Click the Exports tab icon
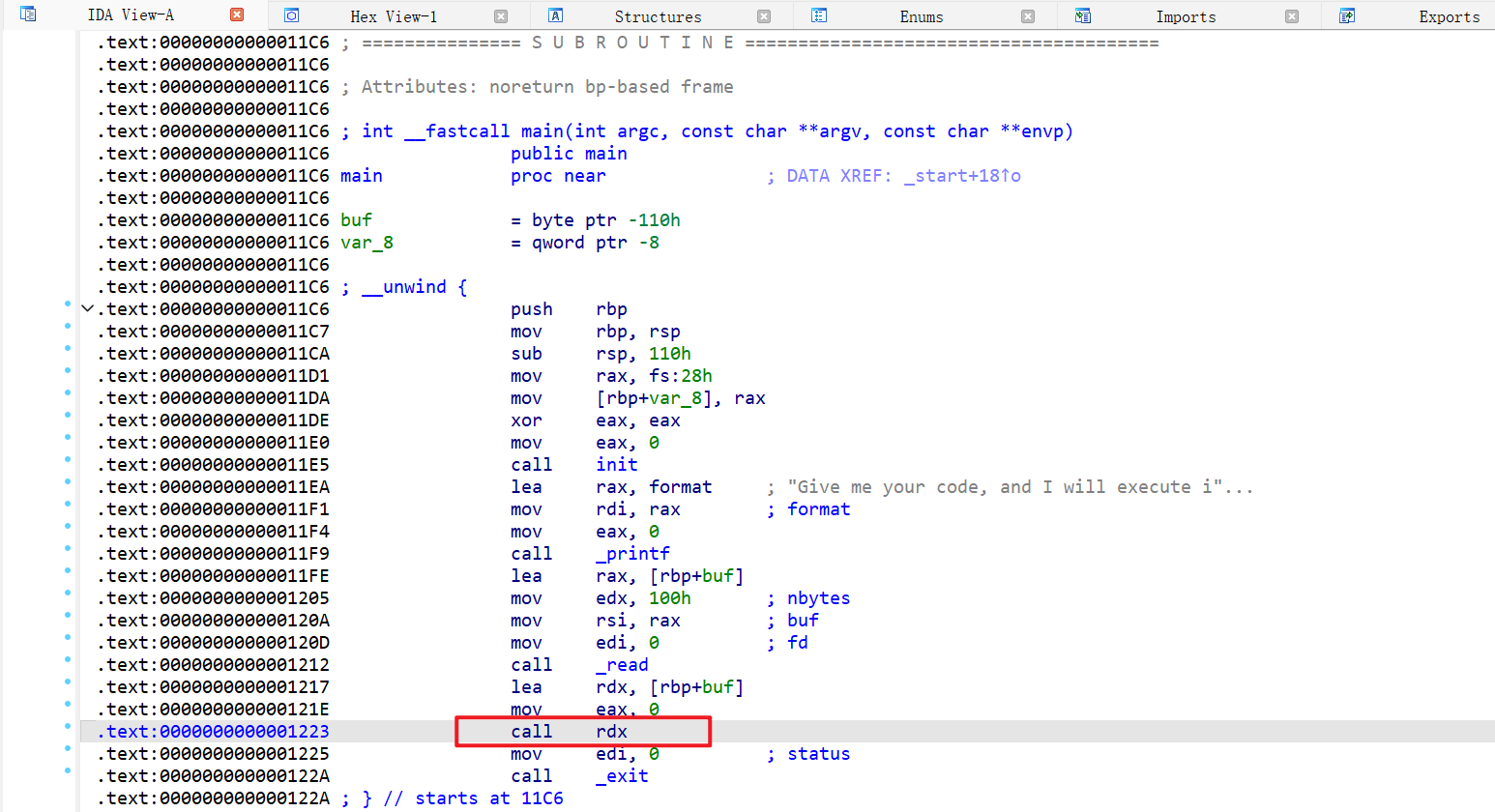Viewport: 1495px width, 812px height. [1347, 15]
